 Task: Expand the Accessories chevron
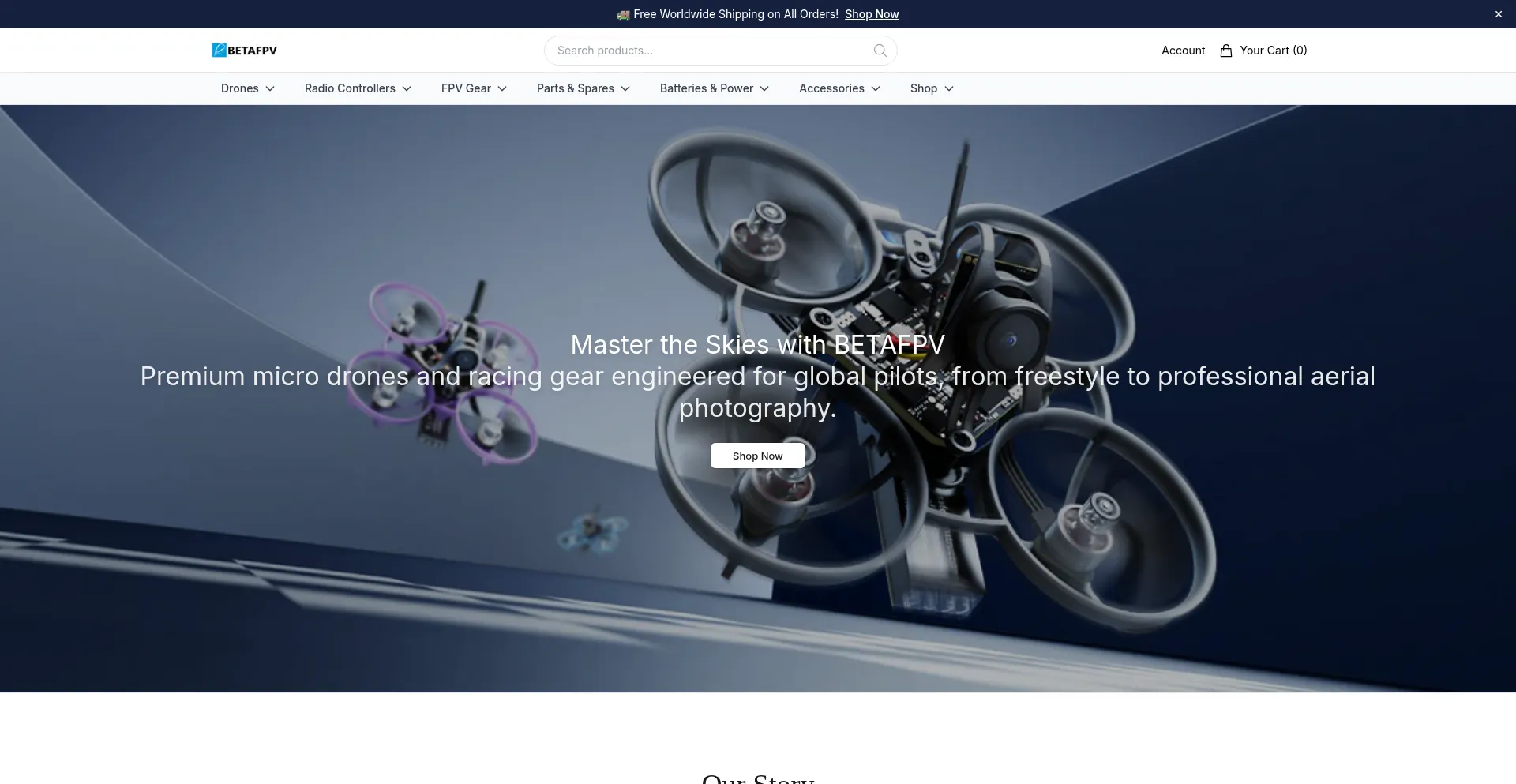(876, 88)
